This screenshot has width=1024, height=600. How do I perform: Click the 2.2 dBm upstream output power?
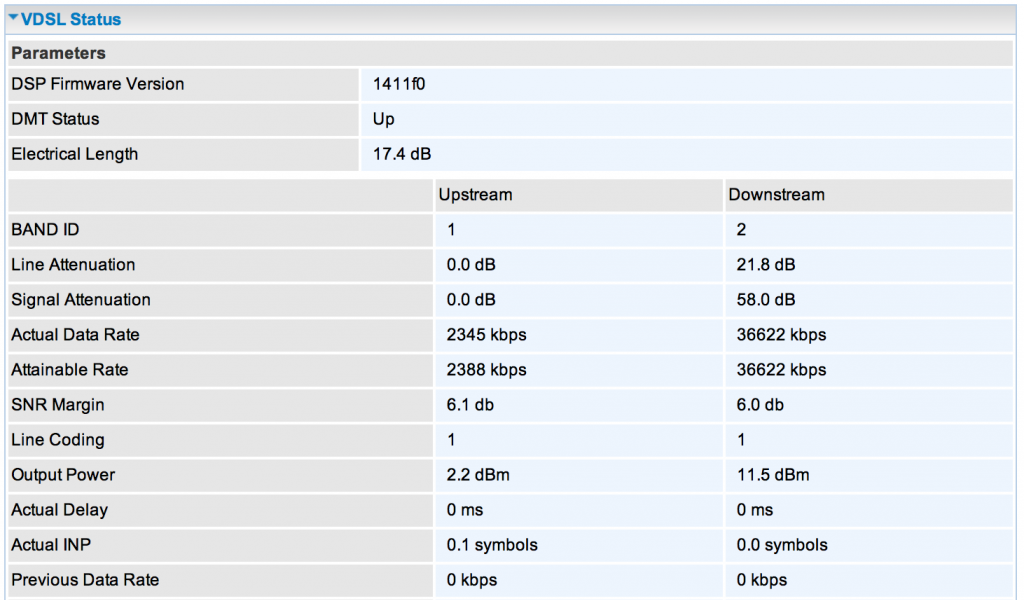tap(478, 475)
